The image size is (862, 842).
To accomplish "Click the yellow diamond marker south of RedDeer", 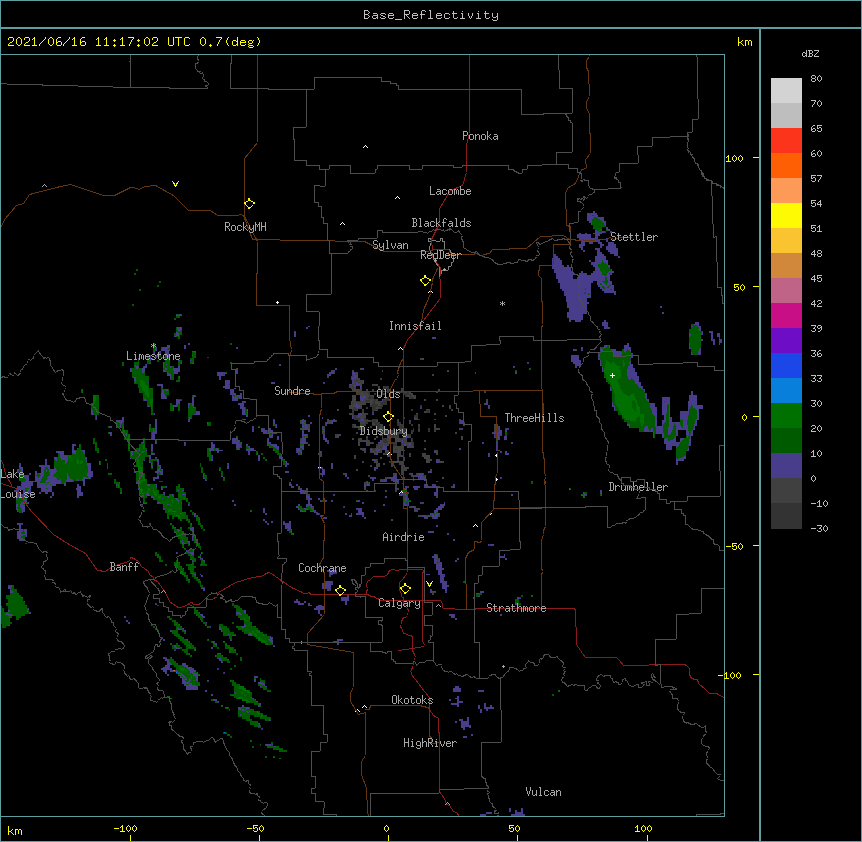I will (x=425, y=281).
